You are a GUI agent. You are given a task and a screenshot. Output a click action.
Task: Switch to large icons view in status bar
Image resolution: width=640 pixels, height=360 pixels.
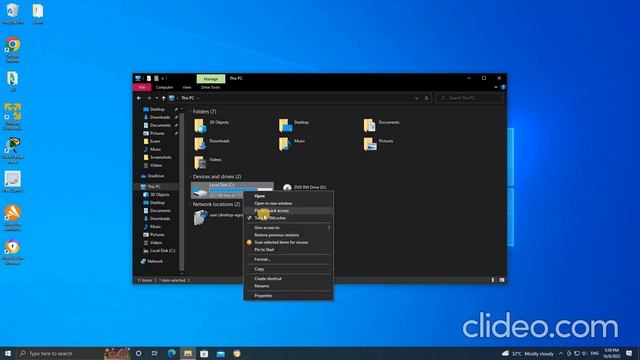tap(502, 280)
